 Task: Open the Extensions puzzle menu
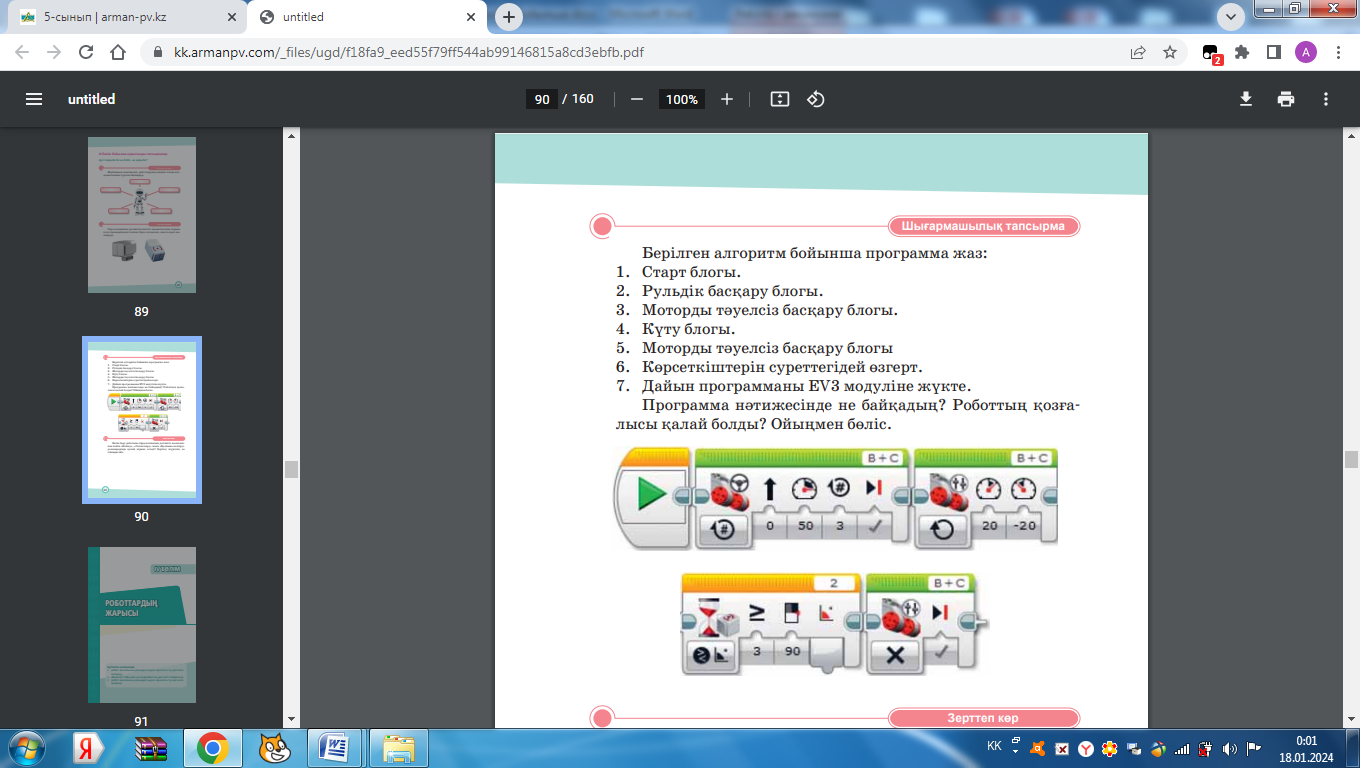click(1242, 52)
